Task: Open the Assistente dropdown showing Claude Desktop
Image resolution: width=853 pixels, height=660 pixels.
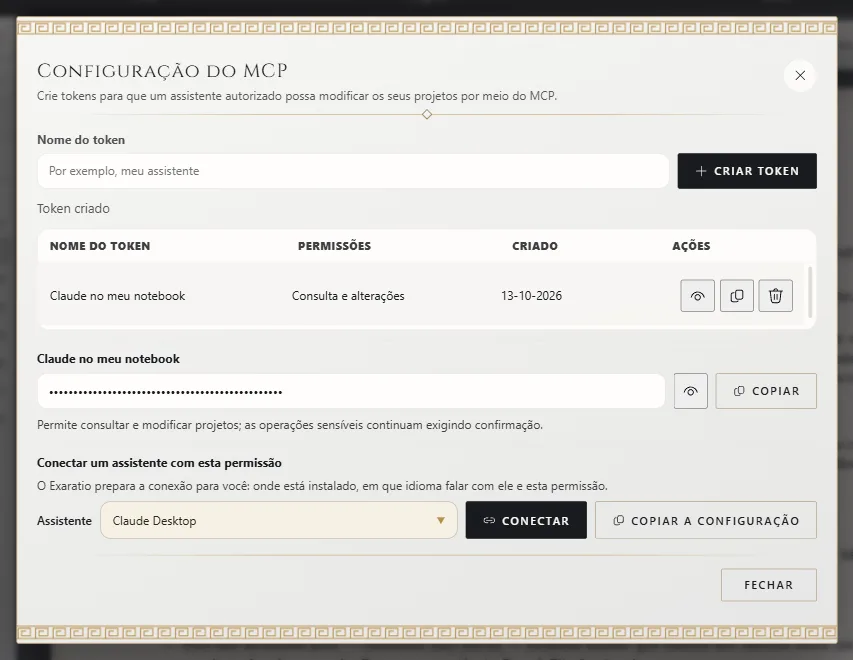Action: click(279, 520)
